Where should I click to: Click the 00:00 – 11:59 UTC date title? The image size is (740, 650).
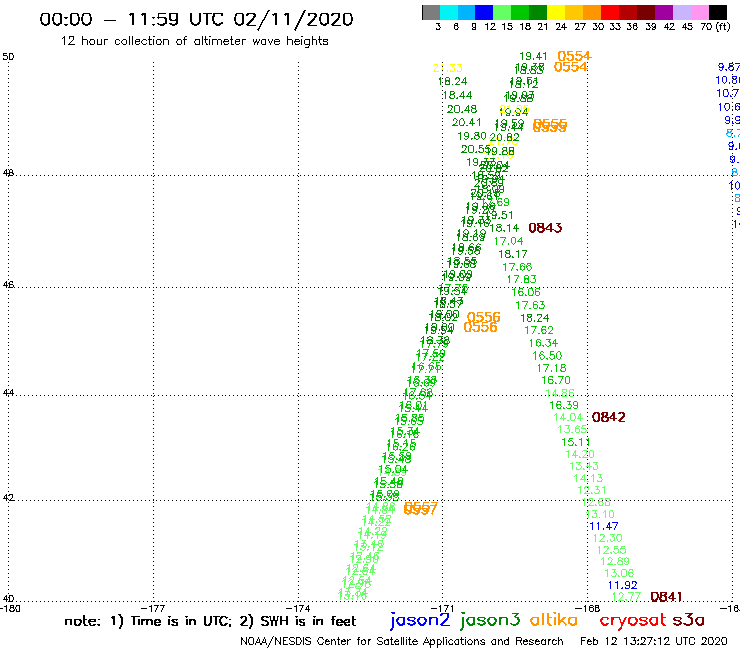pos(196,20)
